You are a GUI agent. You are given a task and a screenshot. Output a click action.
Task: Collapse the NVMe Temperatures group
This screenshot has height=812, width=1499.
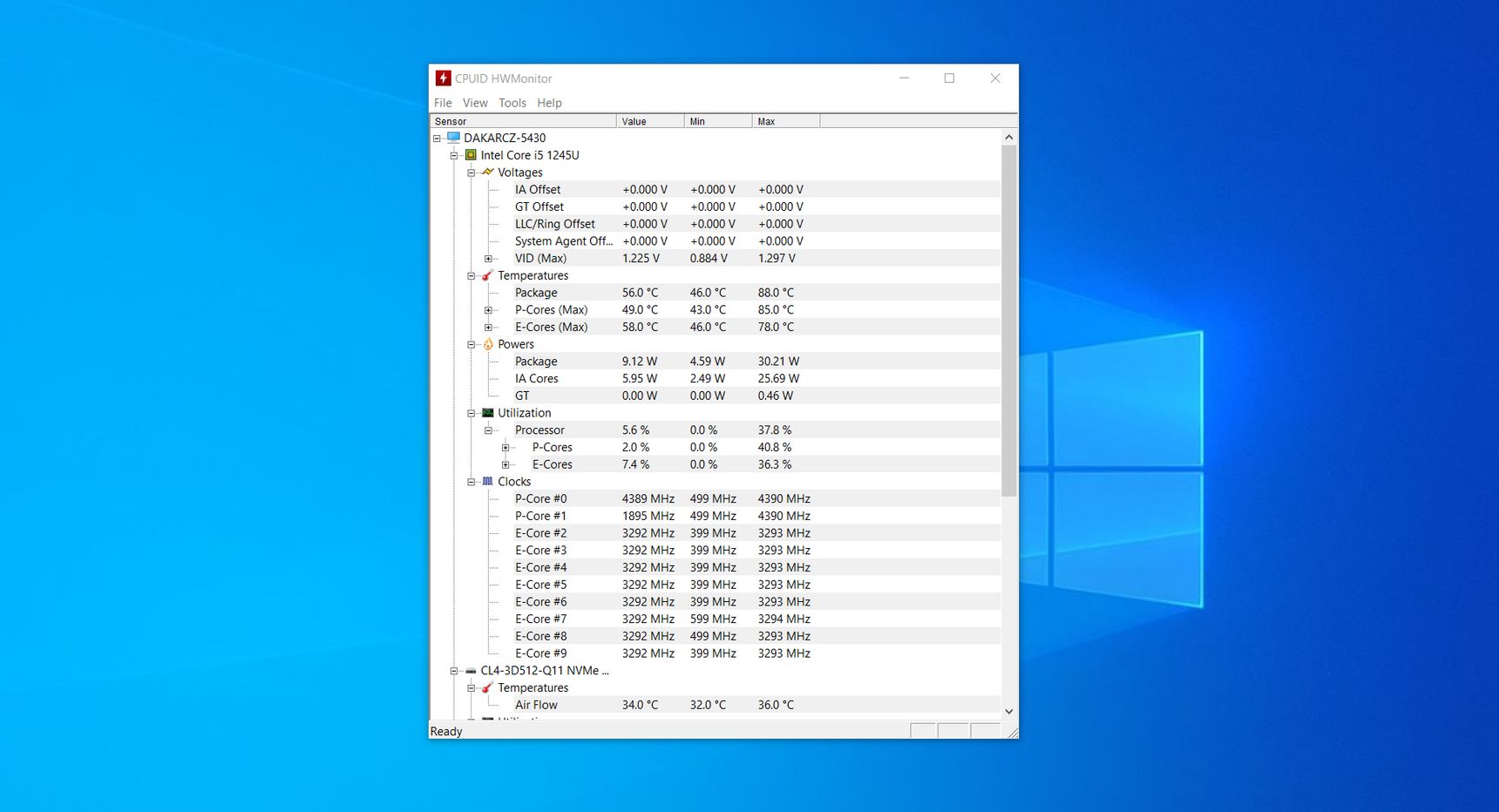coord(471,688)
